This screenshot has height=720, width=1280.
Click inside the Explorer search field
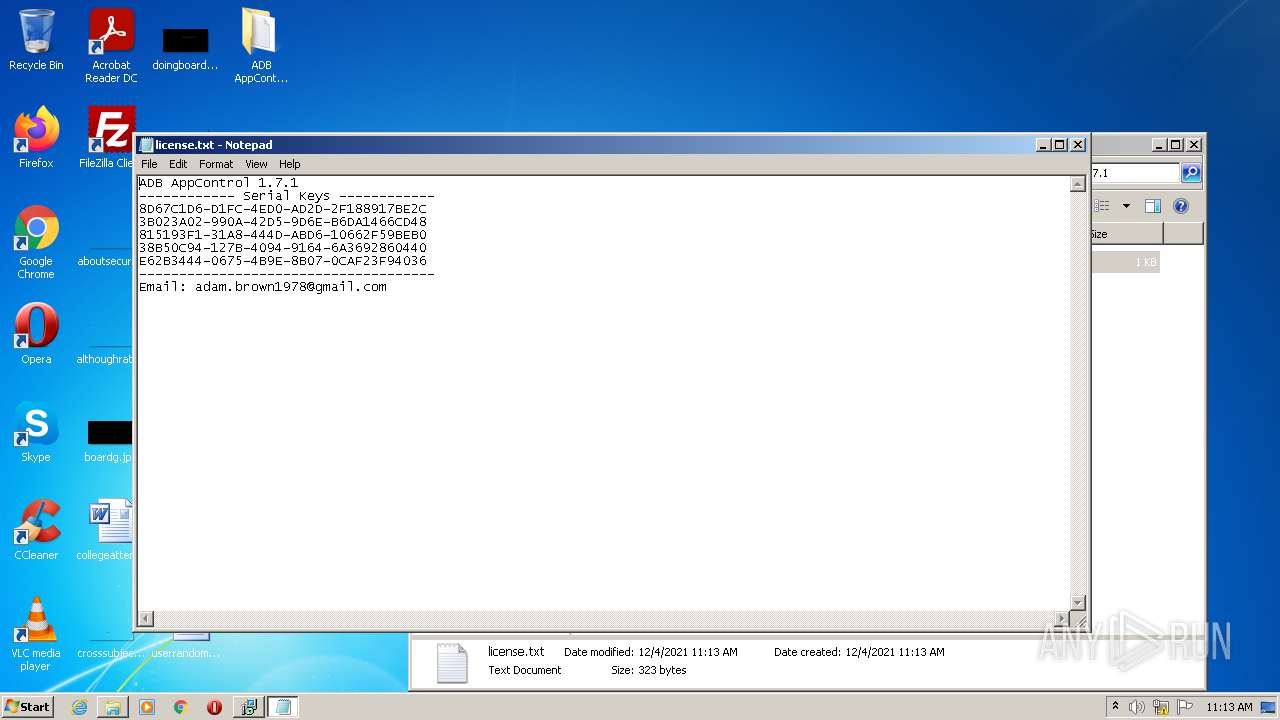[1134, 173]
